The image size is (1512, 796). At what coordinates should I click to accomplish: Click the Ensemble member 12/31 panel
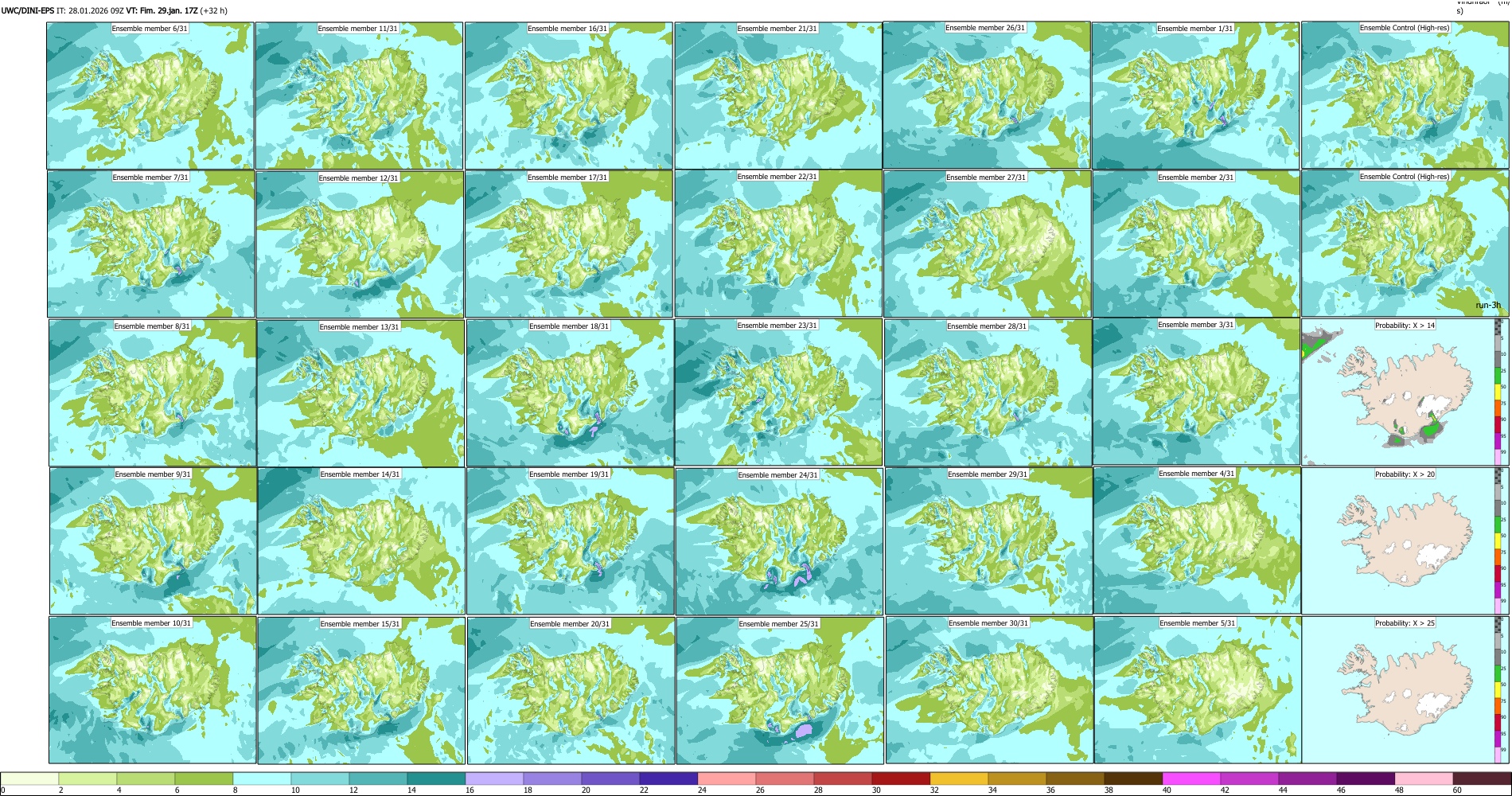[360, 244]
